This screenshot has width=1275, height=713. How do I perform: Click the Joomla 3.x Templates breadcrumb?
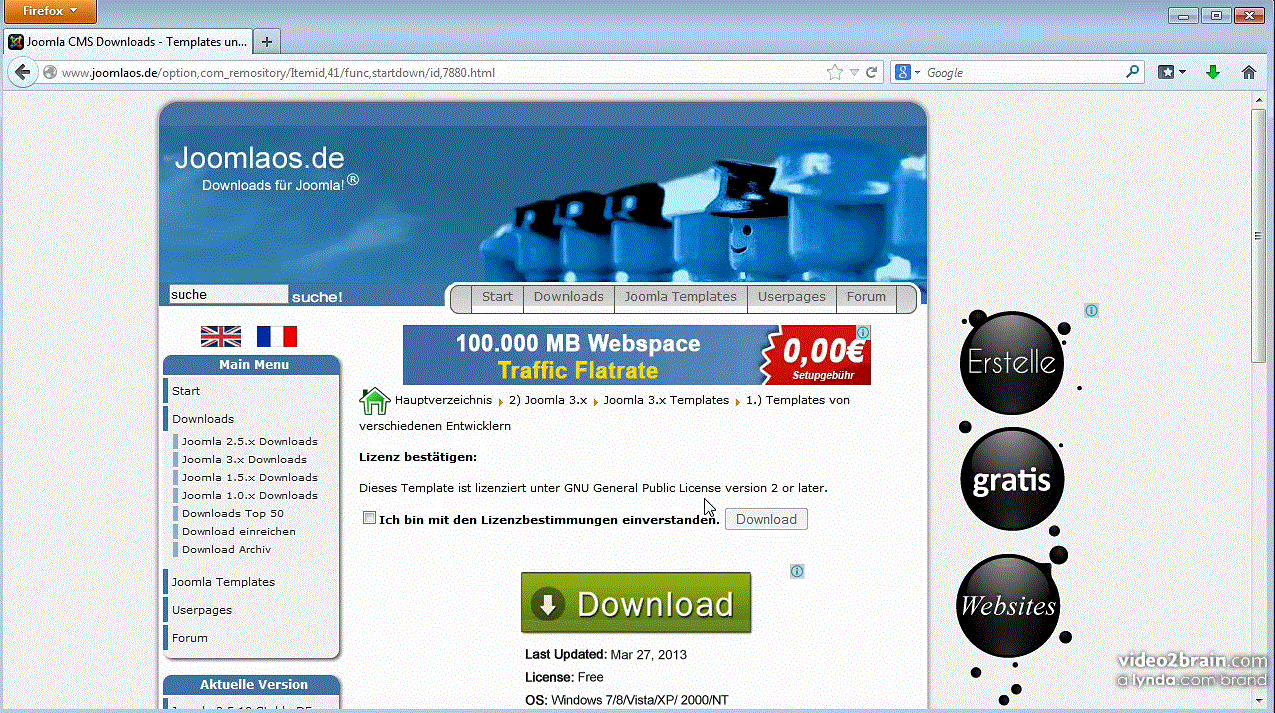(x=666, y=400)
